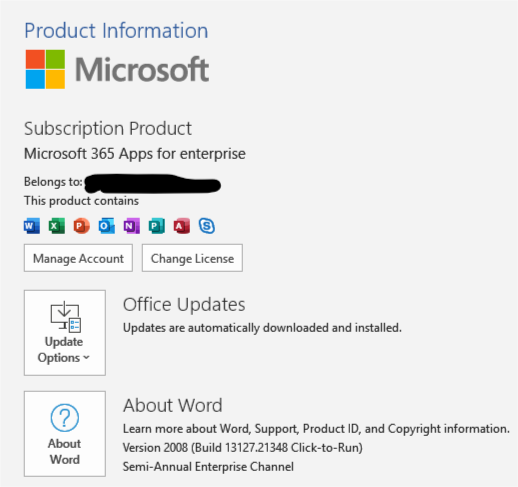This screenshot has width=518, height=487.
Task: Click the Publisher app icon
Action: coord(157,226)
